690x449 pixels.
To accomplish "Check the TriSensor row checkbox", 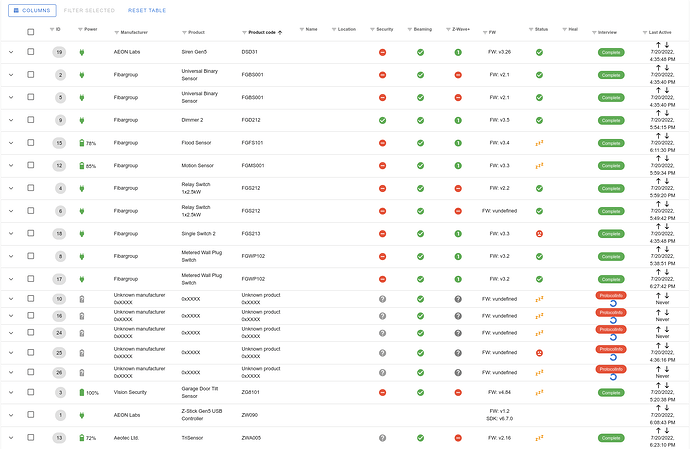I will point(30,438).
